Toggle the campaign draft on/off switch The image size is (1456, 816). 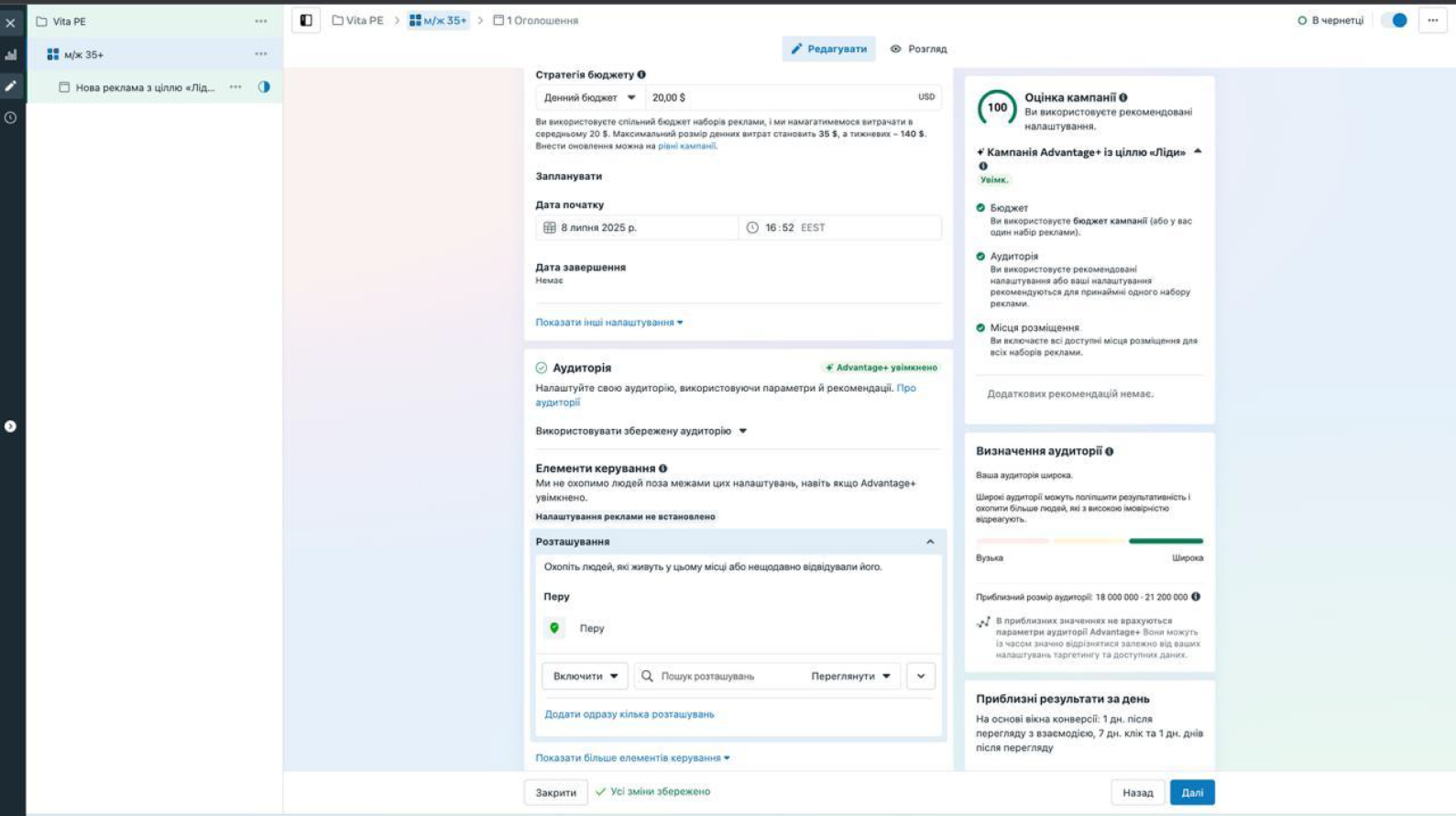point(1394,20)
